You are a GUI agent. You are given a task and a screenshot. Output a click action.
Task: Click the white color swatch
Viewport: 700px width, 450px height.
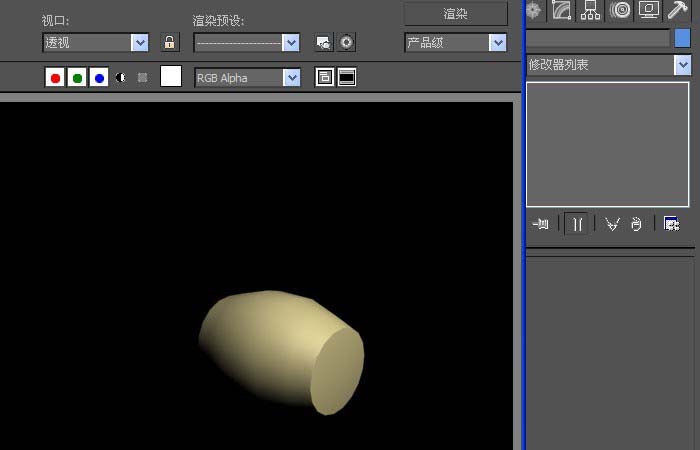pos(171,77)
